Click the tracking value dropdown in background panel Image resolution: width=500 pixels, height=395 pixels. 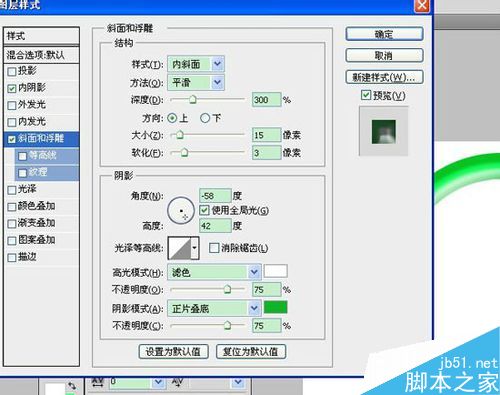click(x=158, y=382)
